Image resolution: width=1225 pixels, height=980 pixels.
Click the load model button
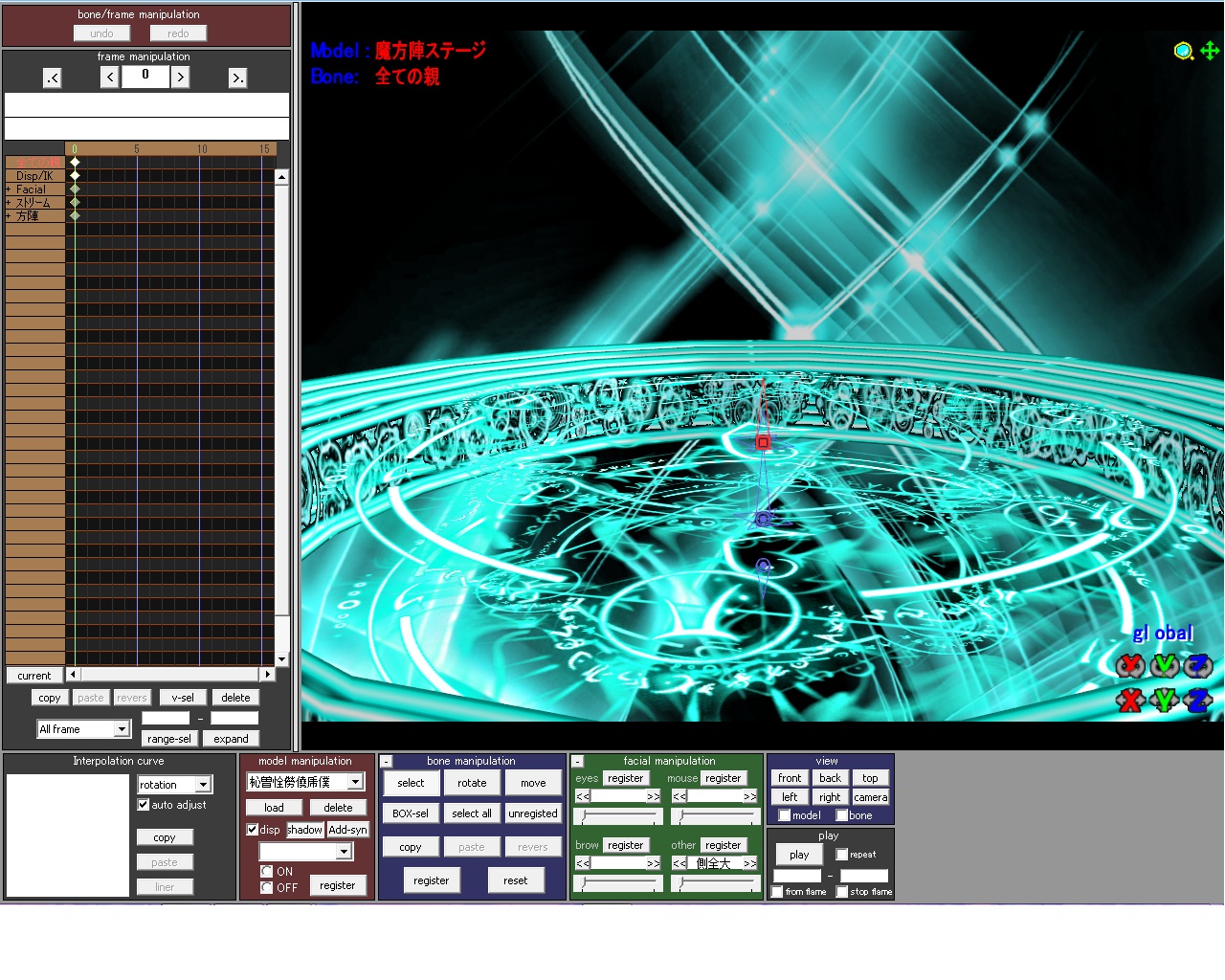point(274,808)
